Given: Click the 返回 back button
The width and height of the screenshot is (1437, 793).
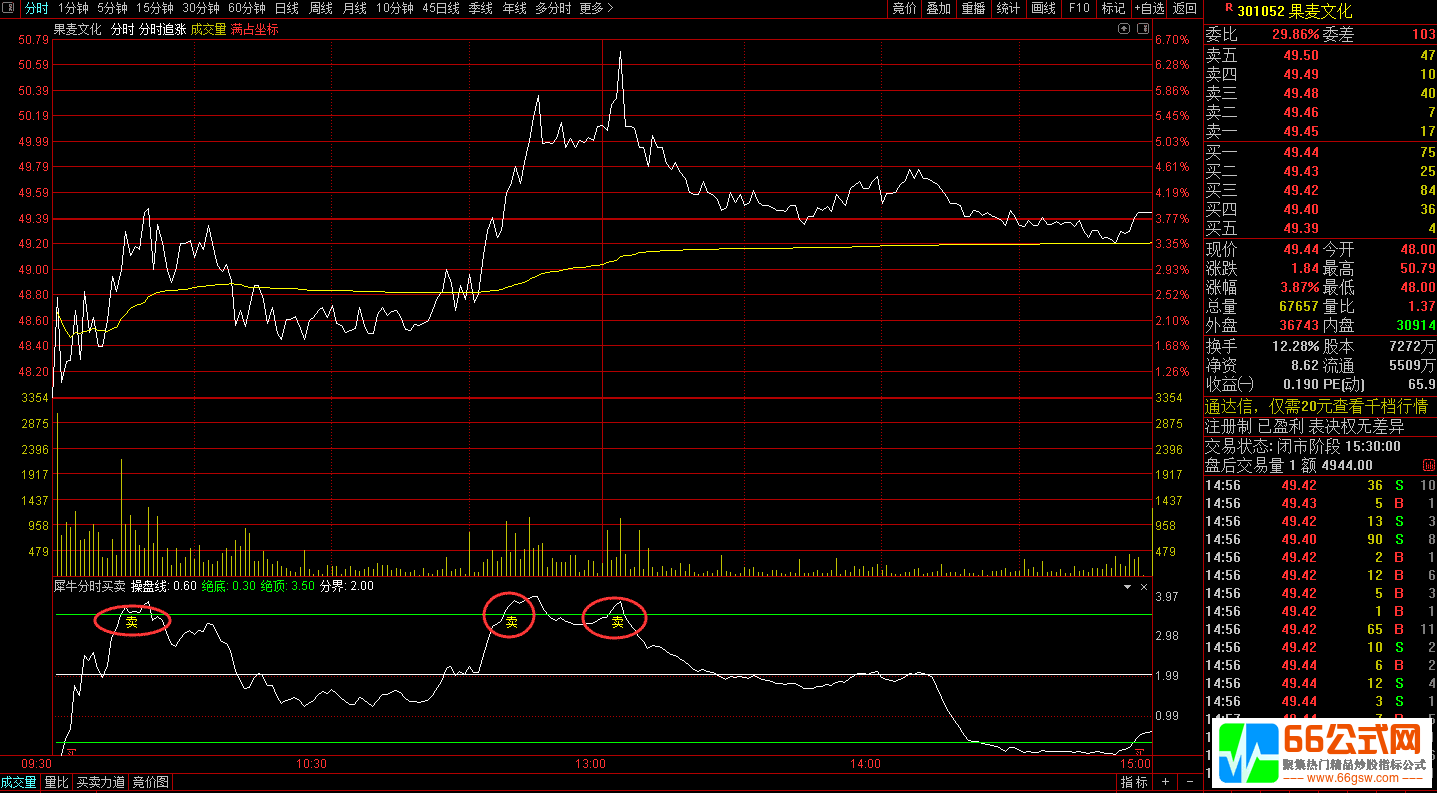Looking at the screenshot, I should pyautogui.click(x=1185, y=8).
